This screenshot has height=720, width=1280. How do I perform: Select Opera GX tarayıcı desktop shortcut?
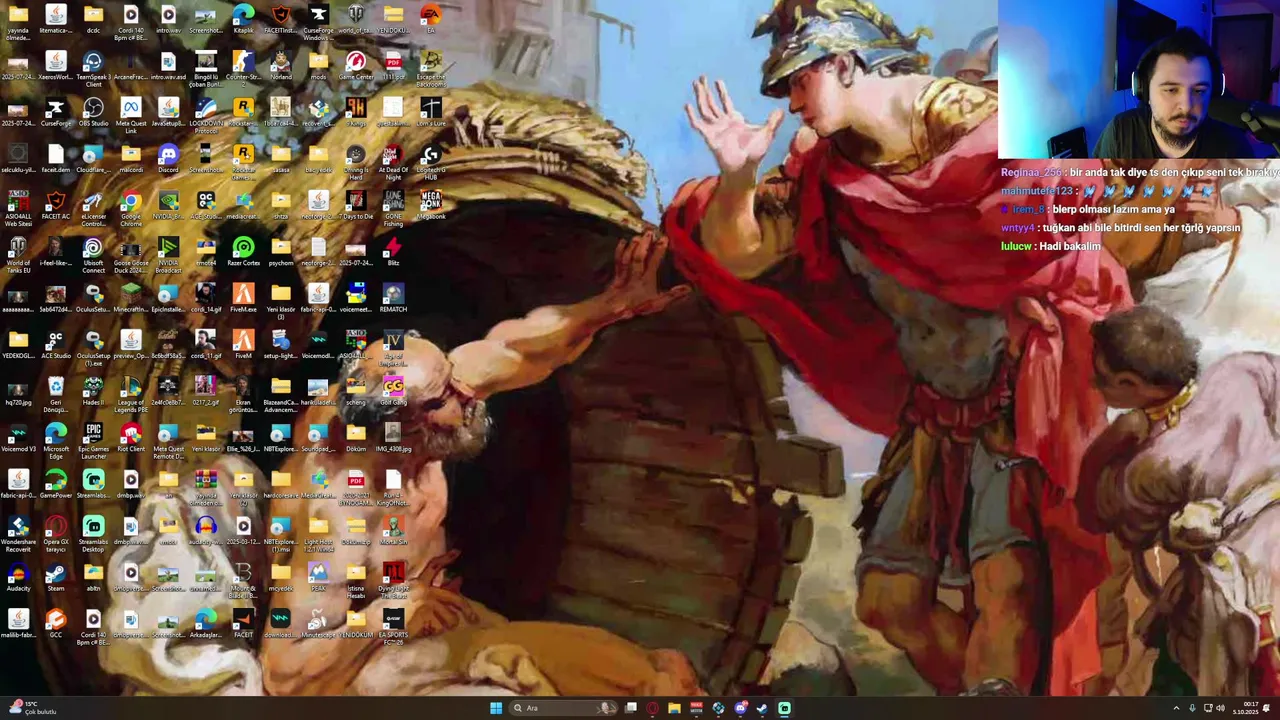point(55,534)
